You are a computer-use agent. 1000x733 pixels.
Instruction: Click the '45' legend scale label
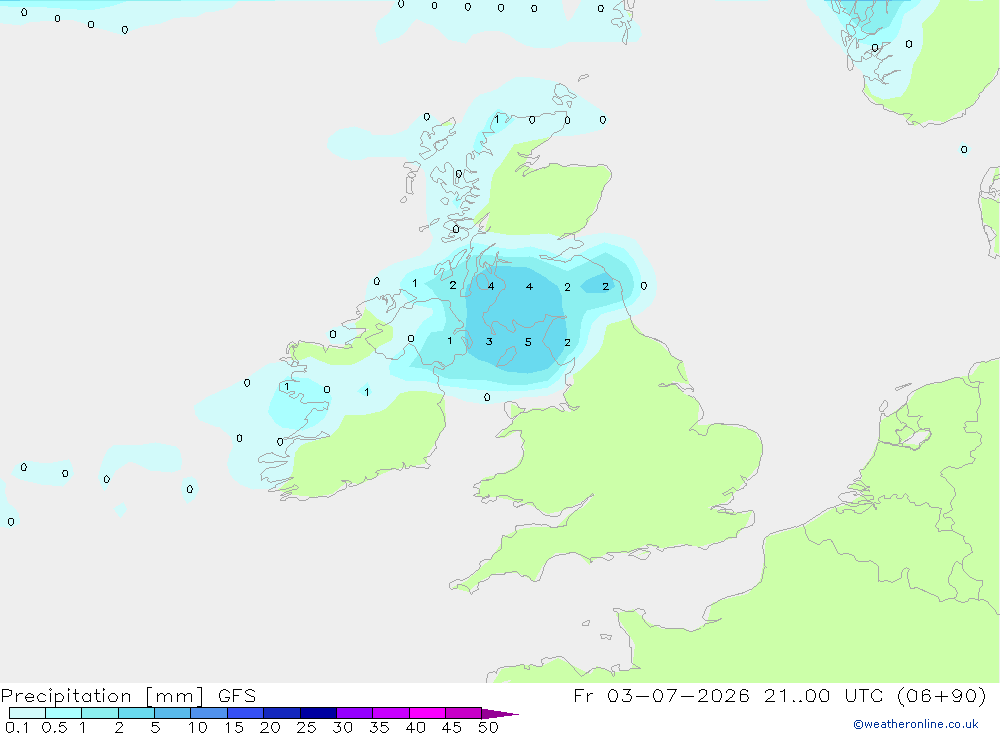coord(452,727)
